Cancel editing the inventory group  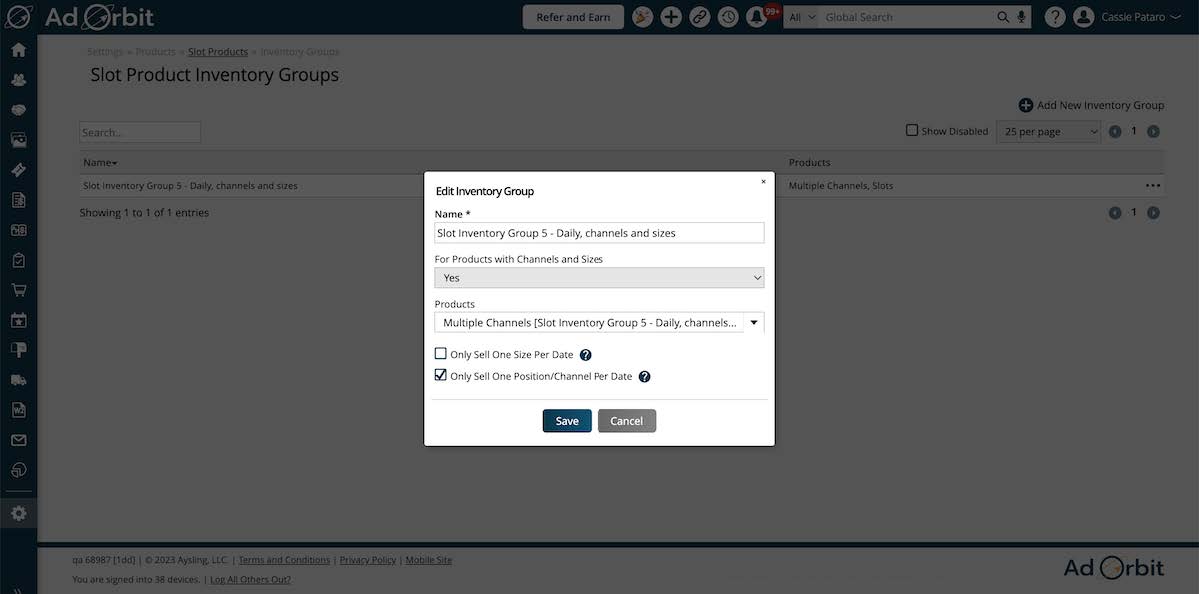[627, 421]
